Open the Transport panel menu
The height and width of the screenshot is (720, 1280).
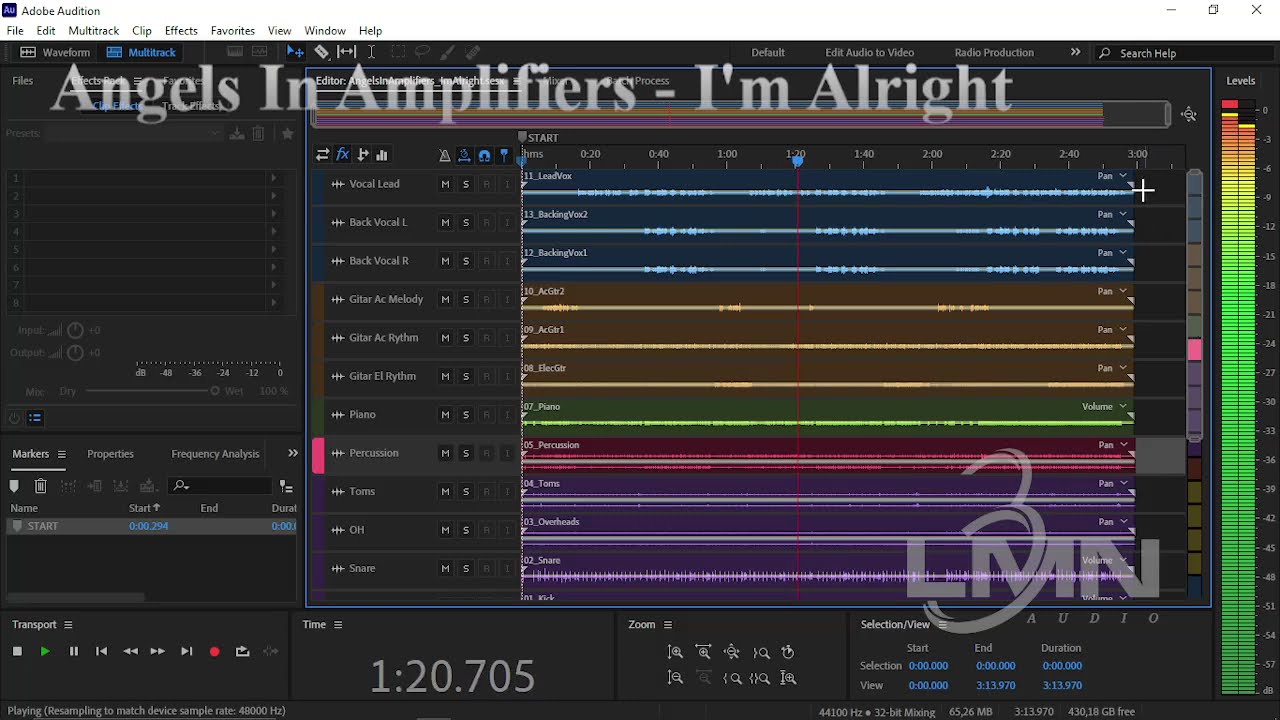pos(68,625)
